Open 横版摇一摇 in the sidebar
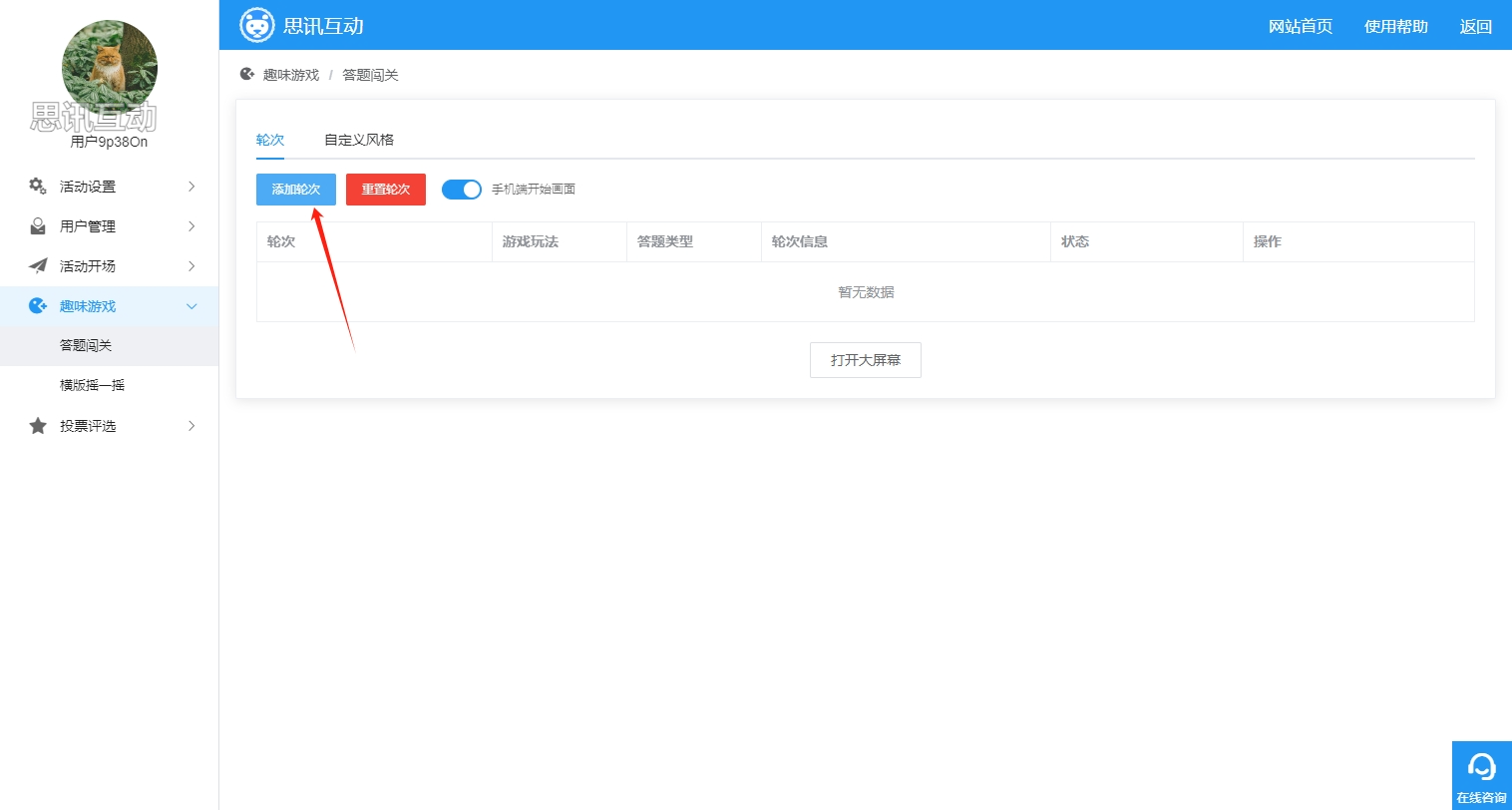This screenshot has width=1512, height=810. (x=92, y=385)
